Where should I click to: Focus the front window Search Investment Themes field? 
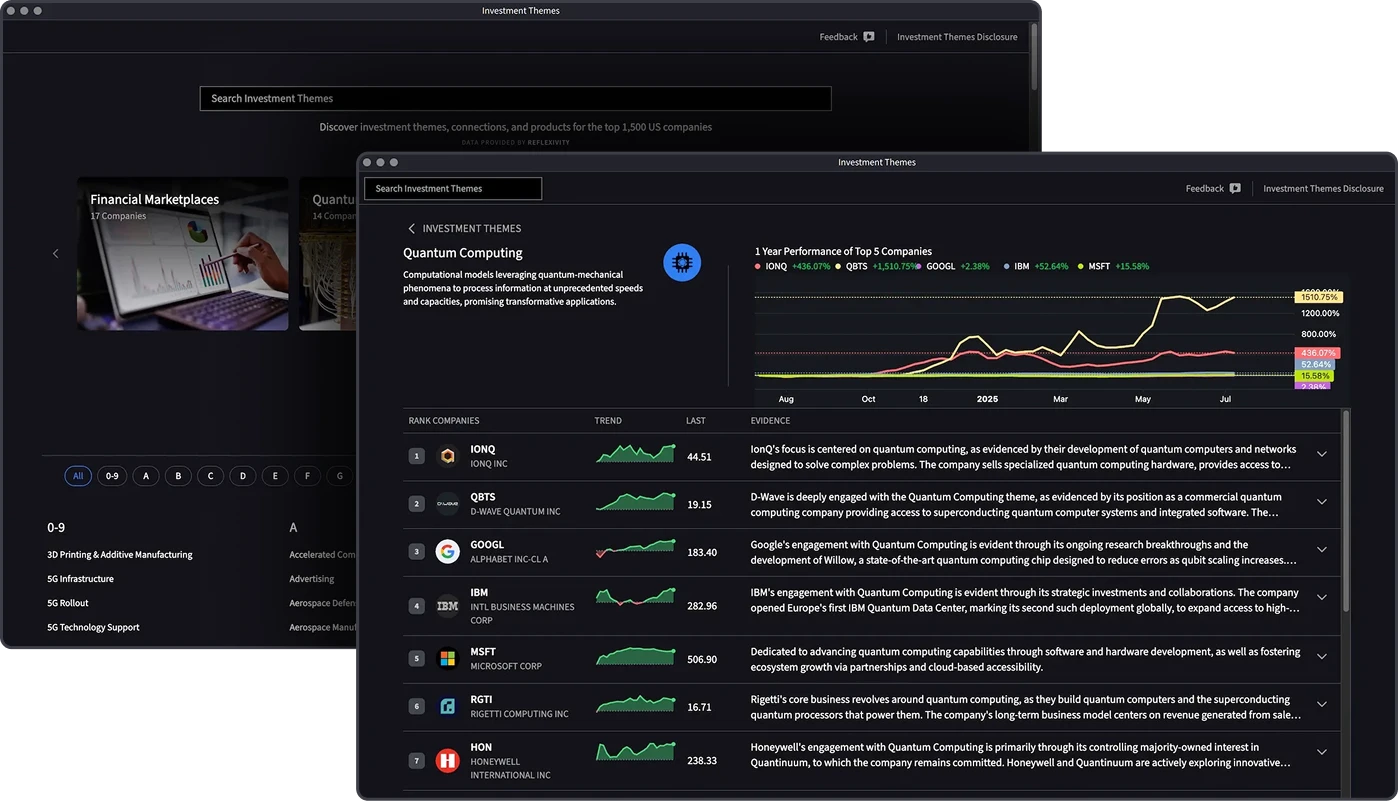click(x=453, y=188)
